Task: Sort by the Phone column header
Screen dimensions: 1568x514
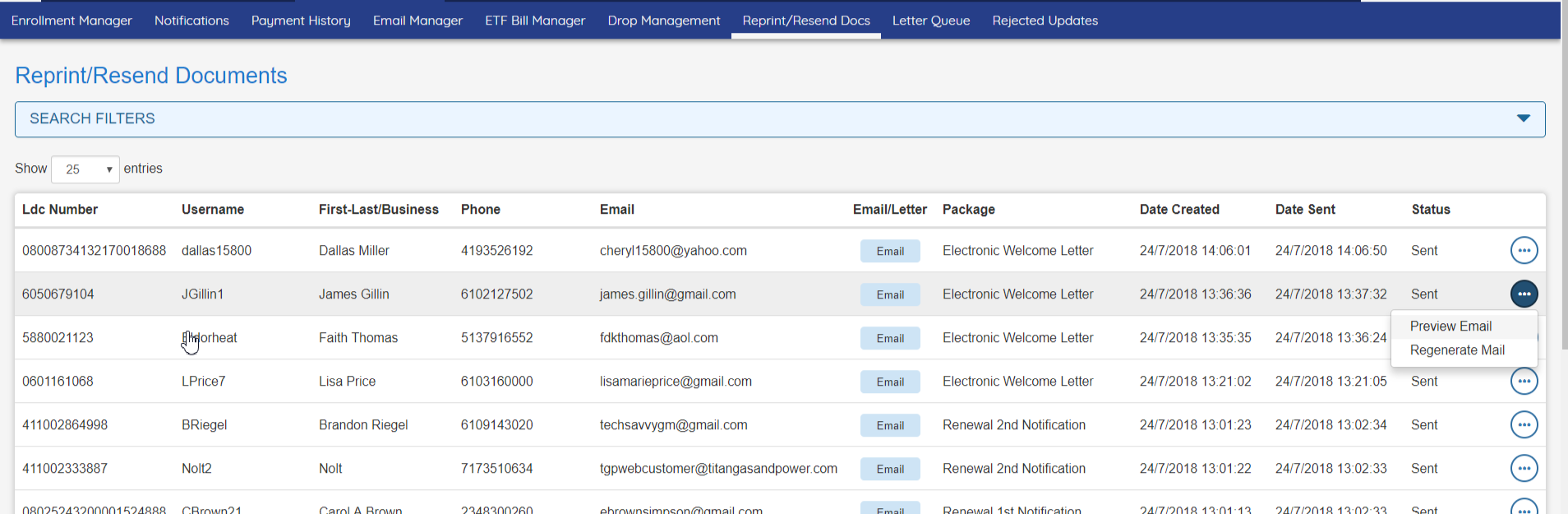Action: (x=481, y=210)
